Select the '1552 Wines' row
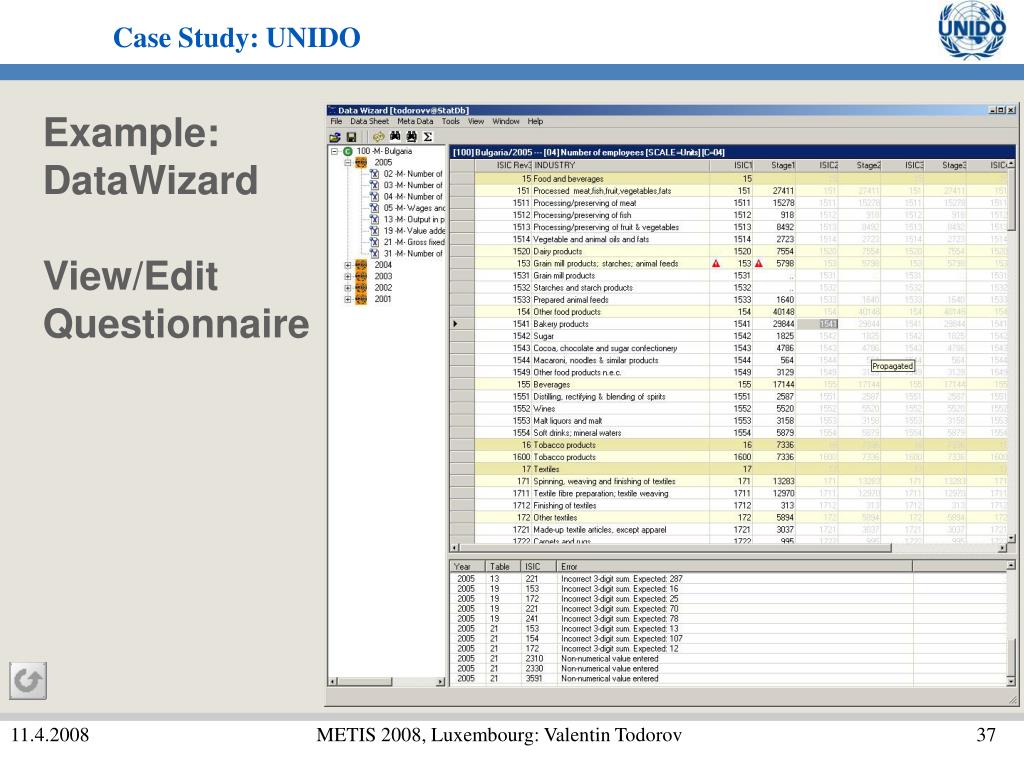Image resolution: width=1024 pixels, height=768 pixels. pos(731,409)
